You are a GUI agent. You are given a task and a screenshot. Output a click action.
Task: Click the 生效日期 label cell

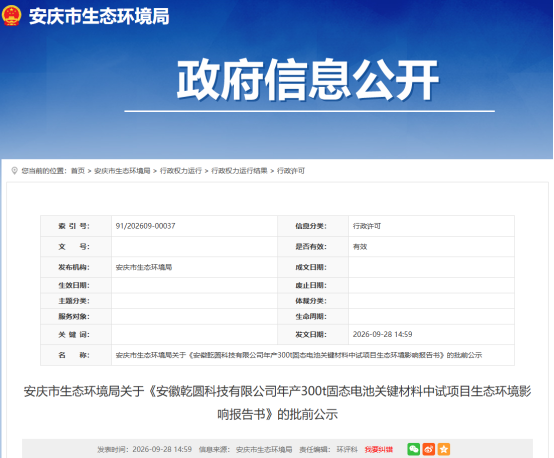coord(76,285)
